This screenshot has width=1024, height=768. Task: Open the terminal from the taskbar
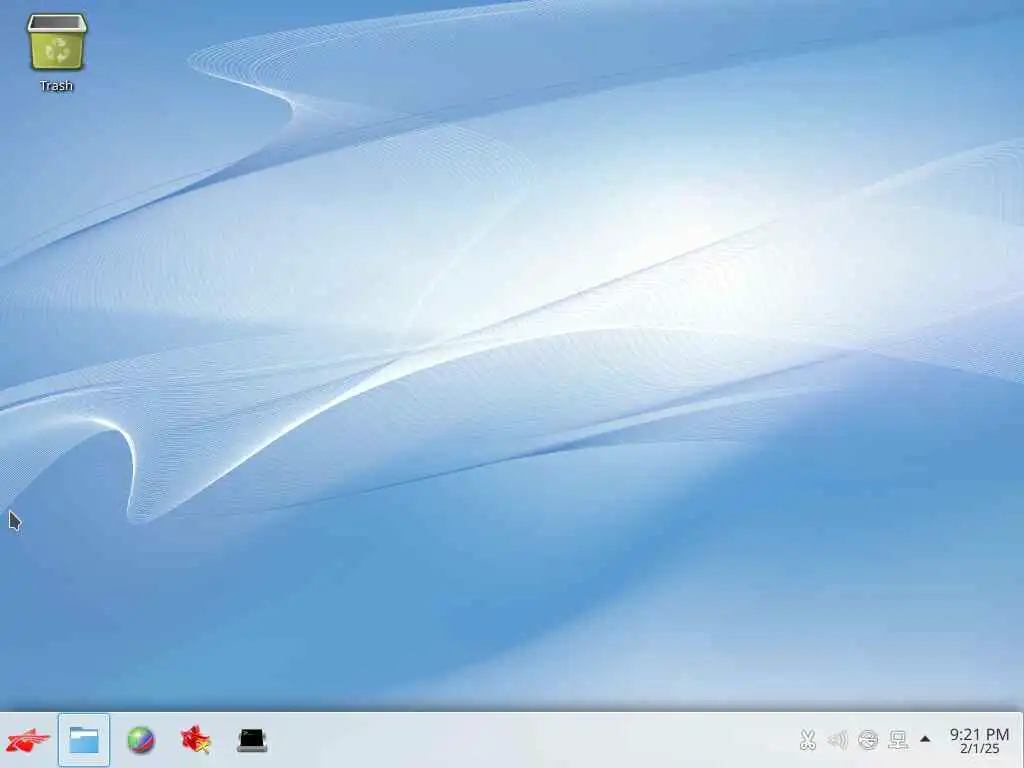pos(252,741)
